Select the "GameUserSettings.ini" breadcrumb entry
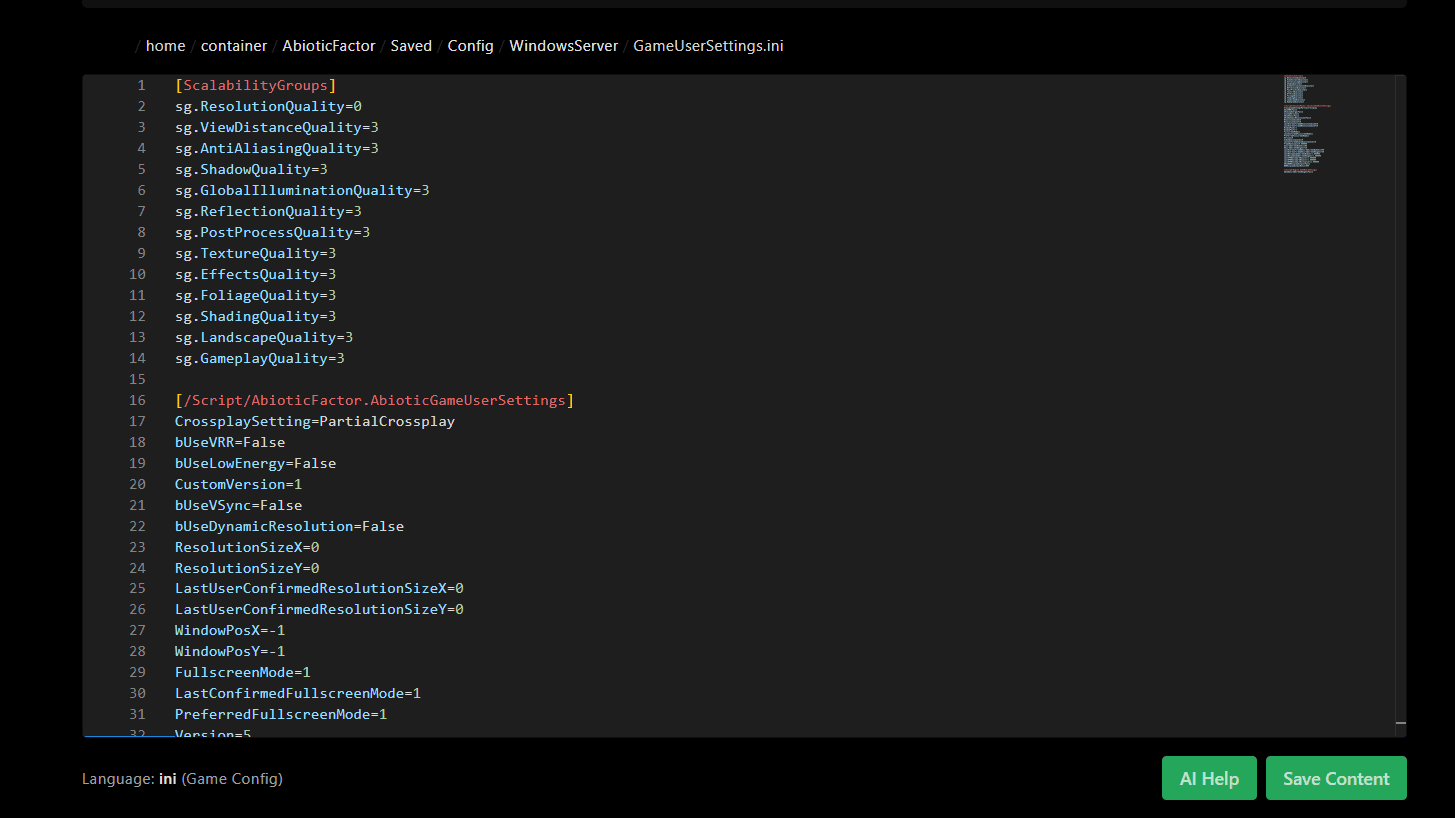The image size is (1455, 818). point(708,45)
